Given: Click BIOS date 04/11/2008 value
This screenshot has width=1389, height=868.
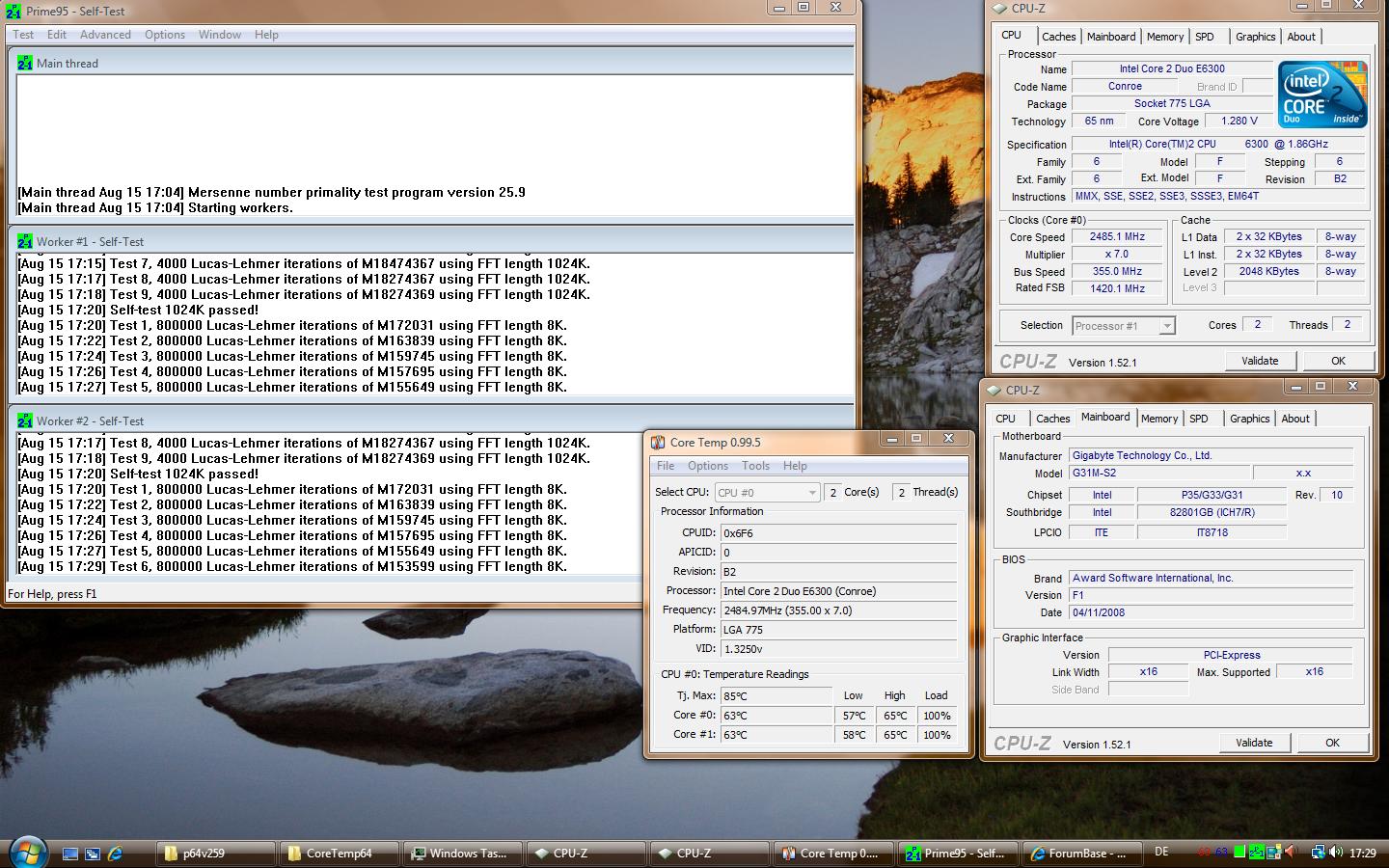Looking at the screenshot, I should coord(1211,612).
